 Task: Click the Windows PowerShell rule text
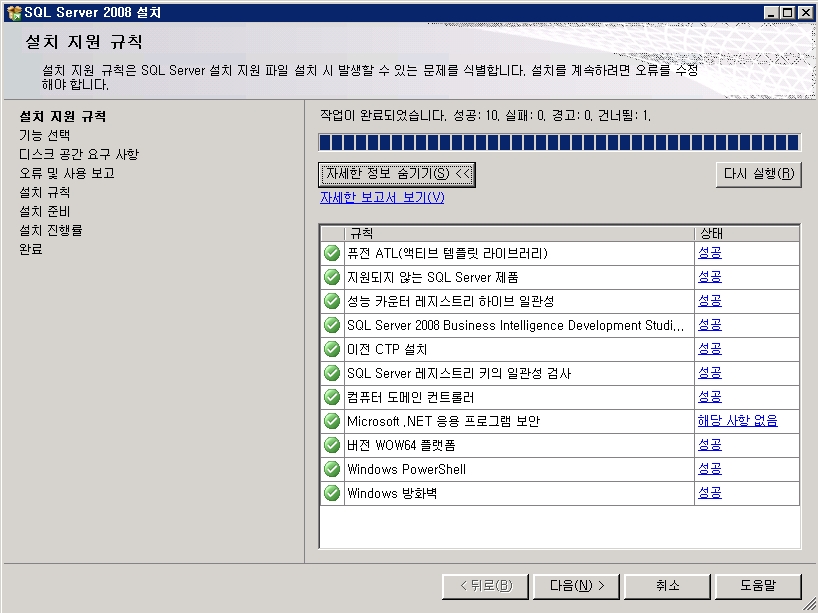pos(406,469)
